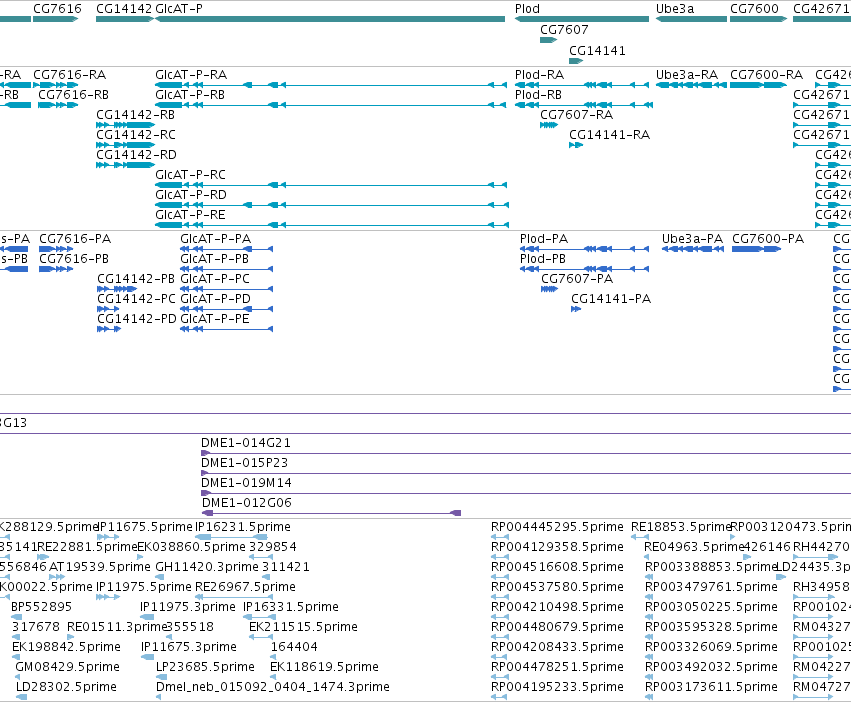
Task: Select the LD28302.5prime EST
Action: [x=21, y=697]
